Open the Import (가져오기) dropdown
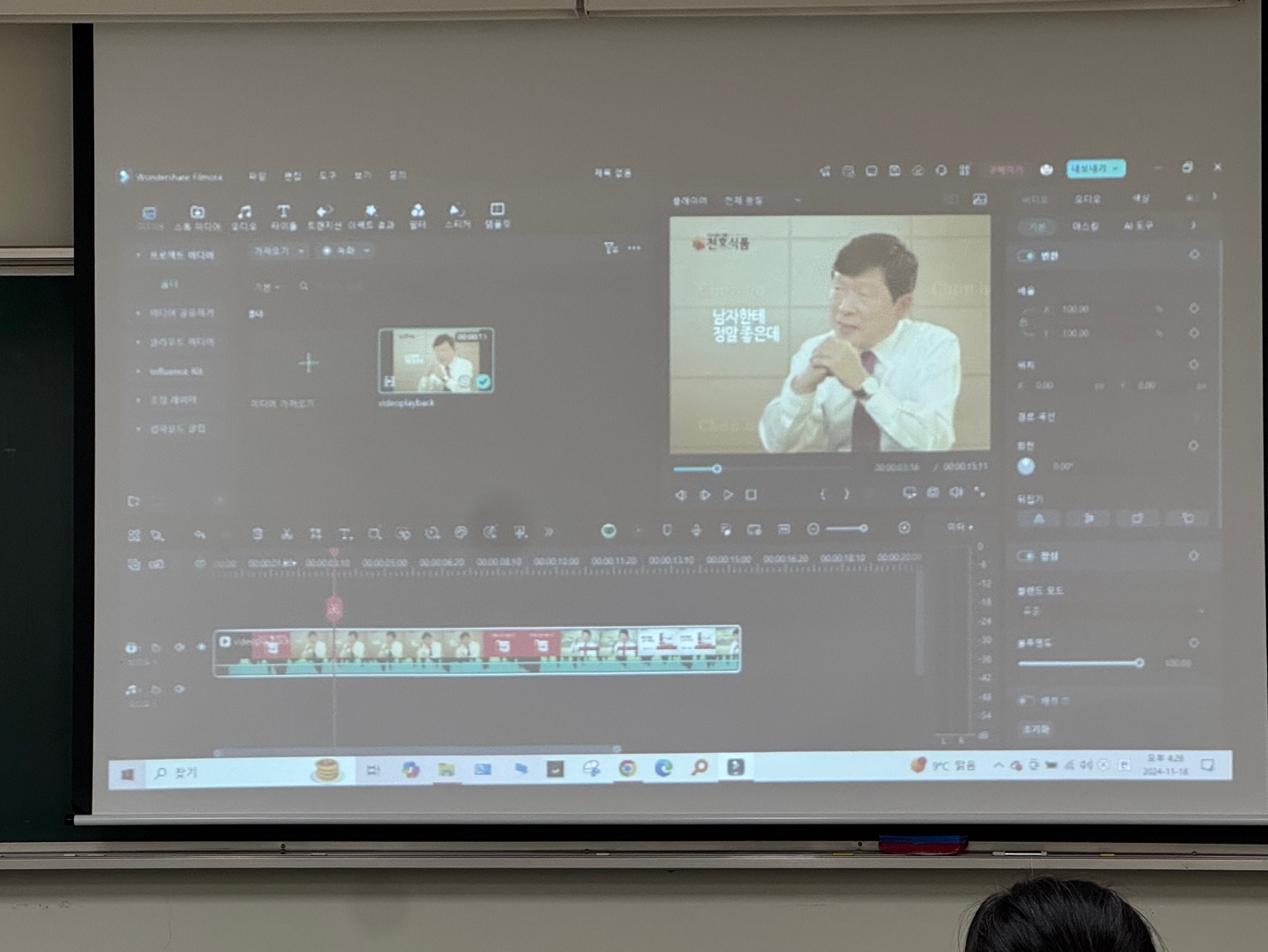The width and height of the screenshot is (1268, 952). click(x=278, y=251)
